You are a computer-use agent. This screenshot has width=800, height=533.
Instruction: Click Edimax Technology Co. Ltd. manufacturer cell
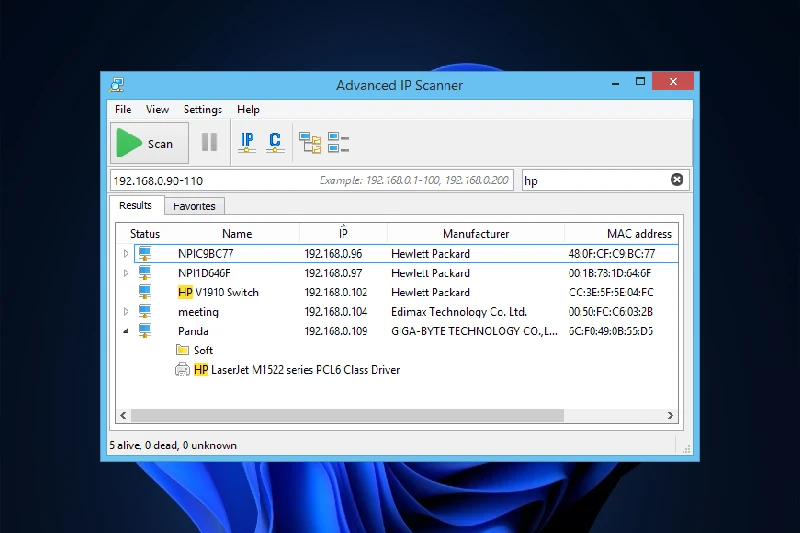click(459, 312)
